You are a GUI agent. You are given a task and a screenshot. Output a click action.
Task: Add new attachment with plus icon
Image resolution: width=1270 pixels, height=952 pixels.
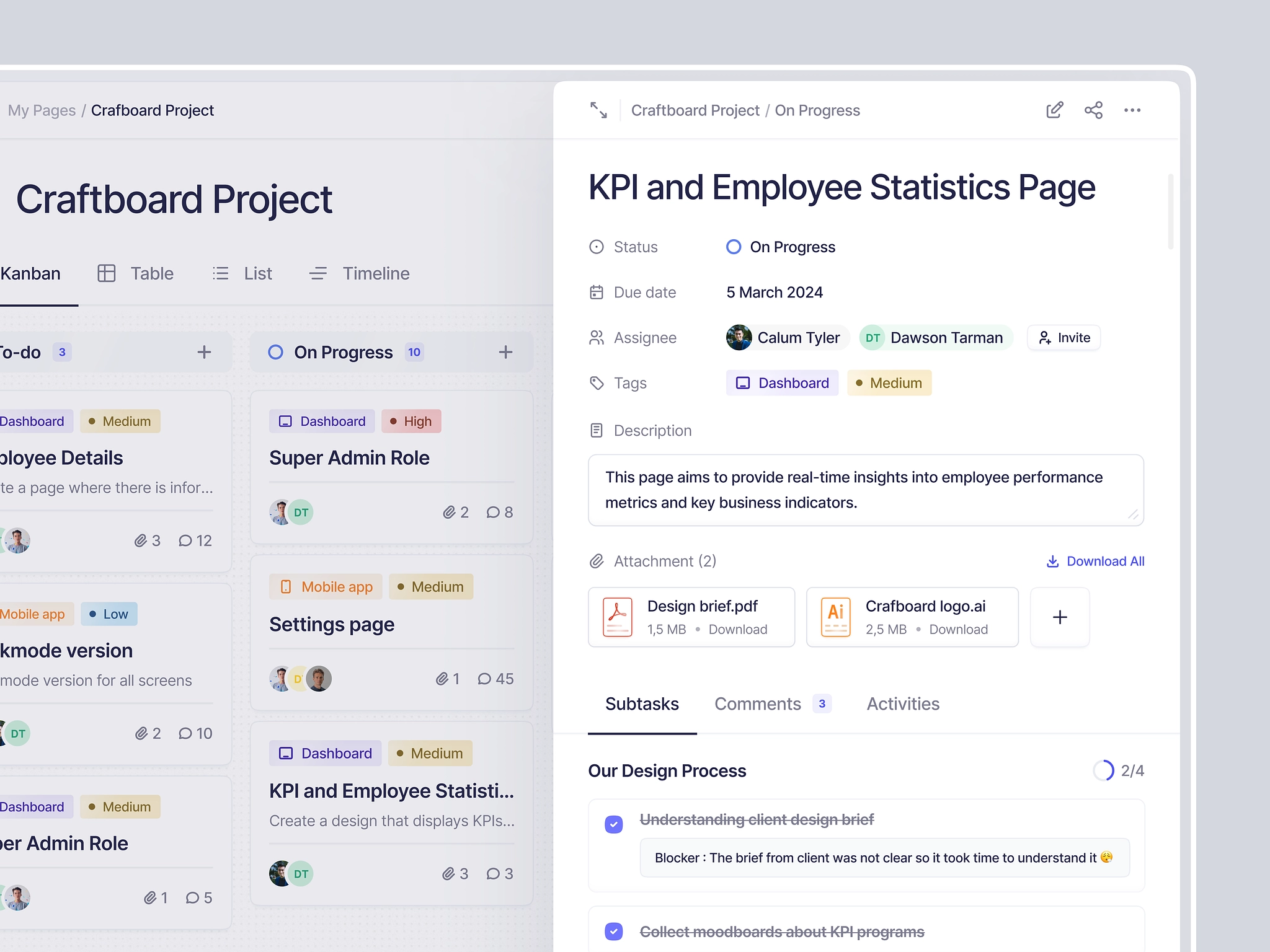click(1060, 617)
